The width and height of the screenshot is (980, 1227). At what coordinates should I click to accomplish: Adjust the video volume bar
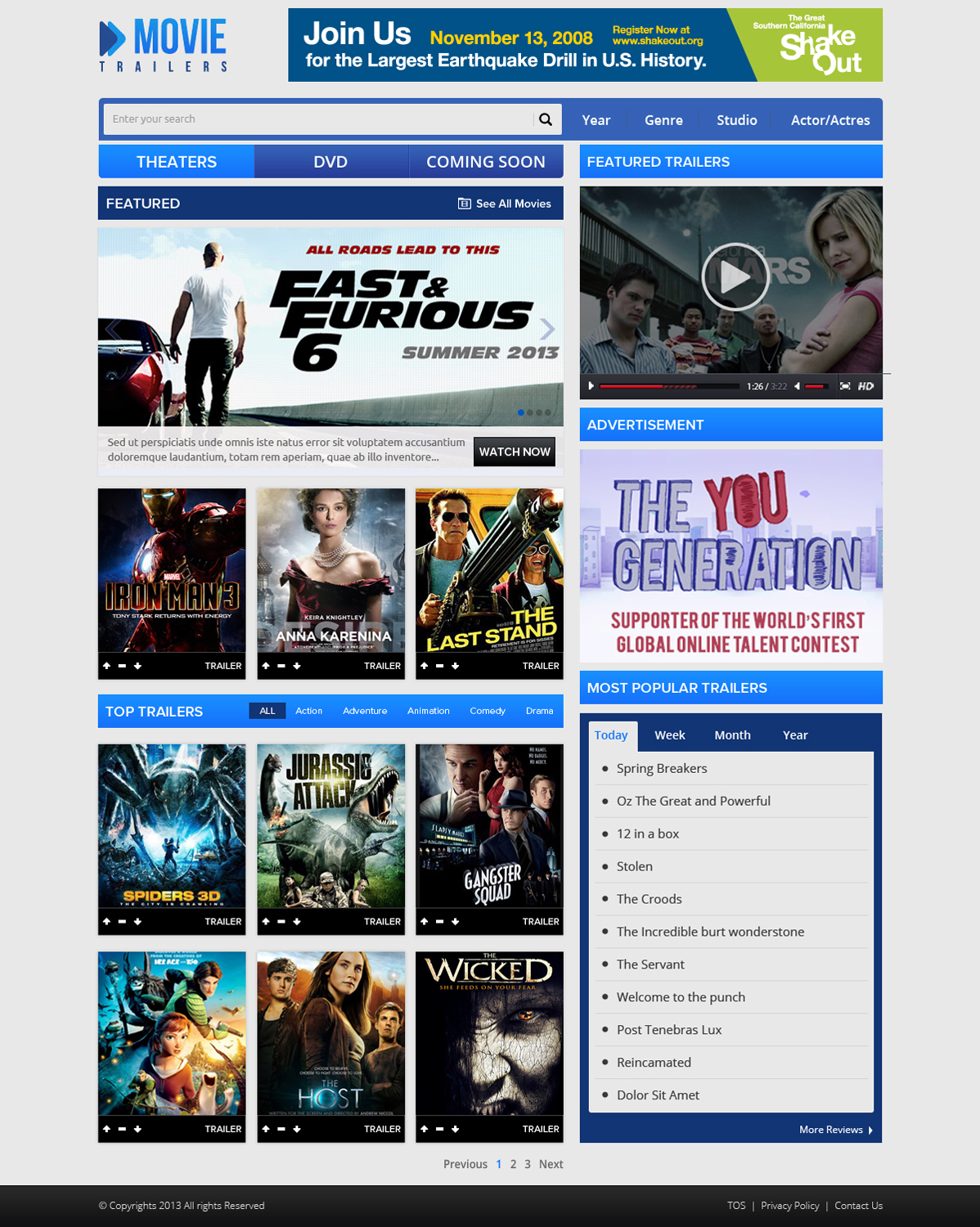816,386
